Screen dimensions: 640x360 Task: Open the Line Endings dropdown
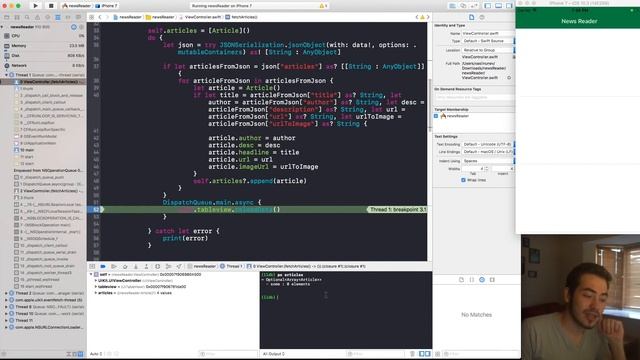(488, 152)
